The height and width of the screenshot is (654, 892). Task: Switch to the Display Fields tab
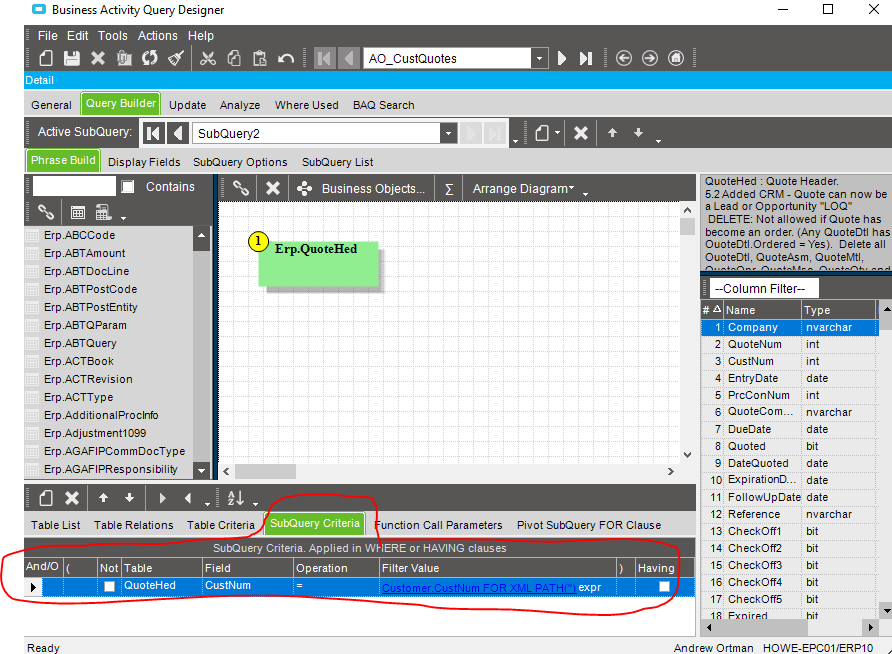point(144,162)
